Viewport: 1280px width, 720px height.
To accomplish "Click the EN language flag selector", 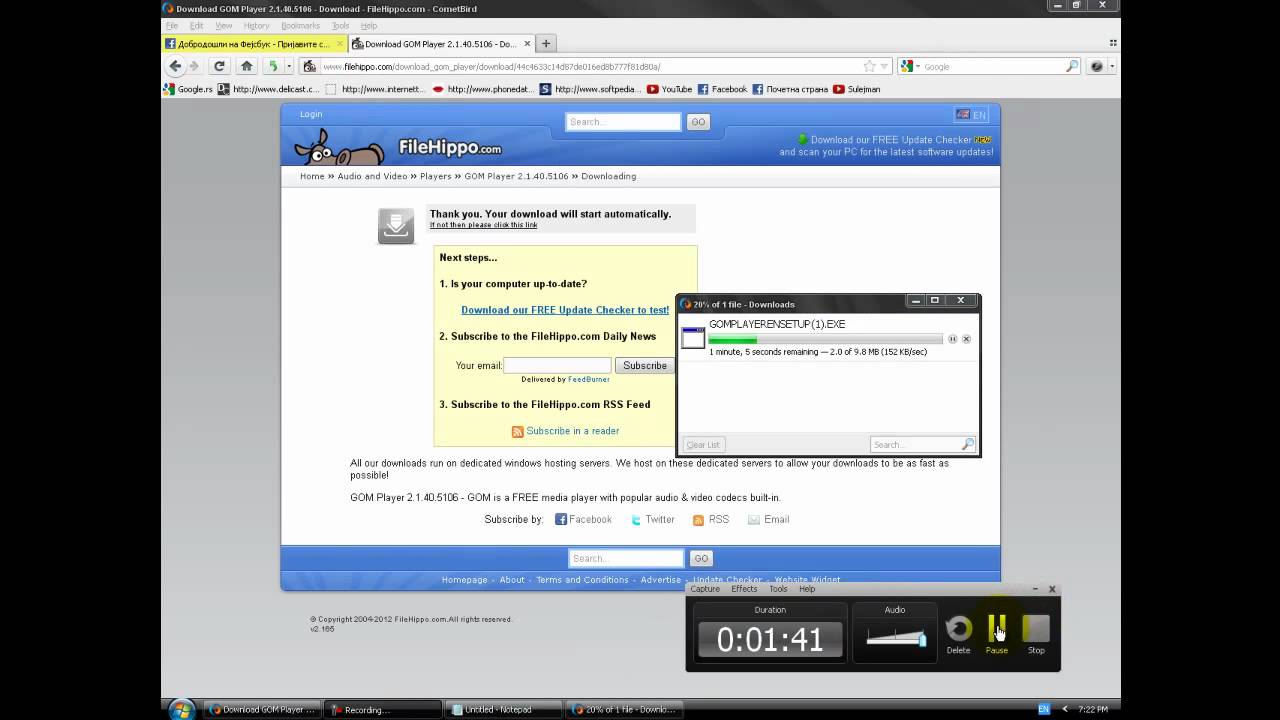I will pyautogui.click(x=971, y=115).
